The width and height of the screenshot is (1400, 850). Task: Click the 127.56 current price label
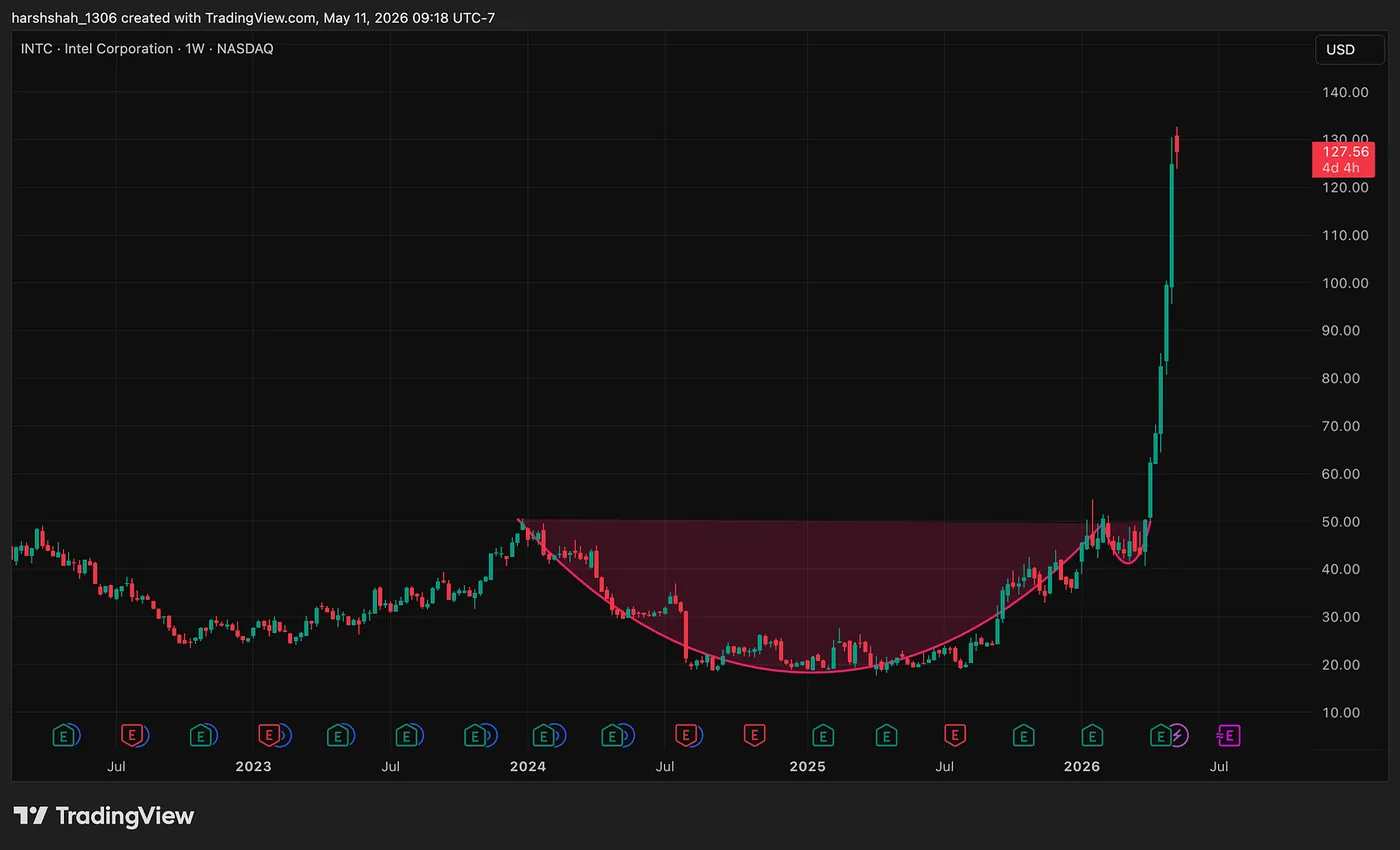tap(1345, 152)
